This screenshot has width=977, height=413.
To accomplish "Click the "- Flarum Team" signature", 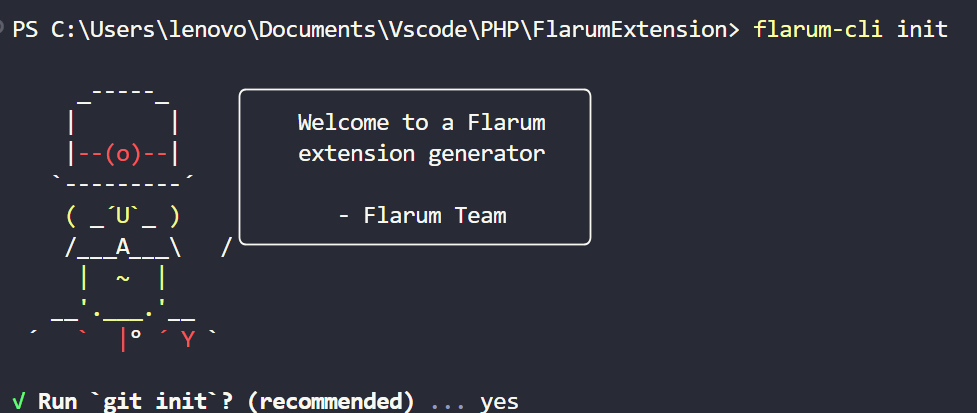I will click(422, 215).
